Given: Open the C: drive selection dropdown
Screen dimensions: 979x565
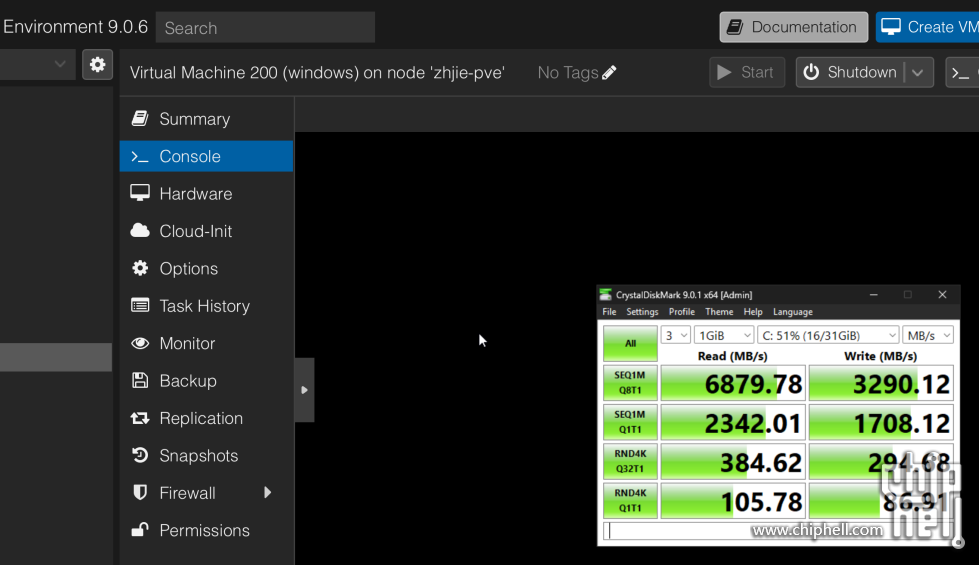Looking at the screenshot, I should pyautogui.click(x=828, y=335).
